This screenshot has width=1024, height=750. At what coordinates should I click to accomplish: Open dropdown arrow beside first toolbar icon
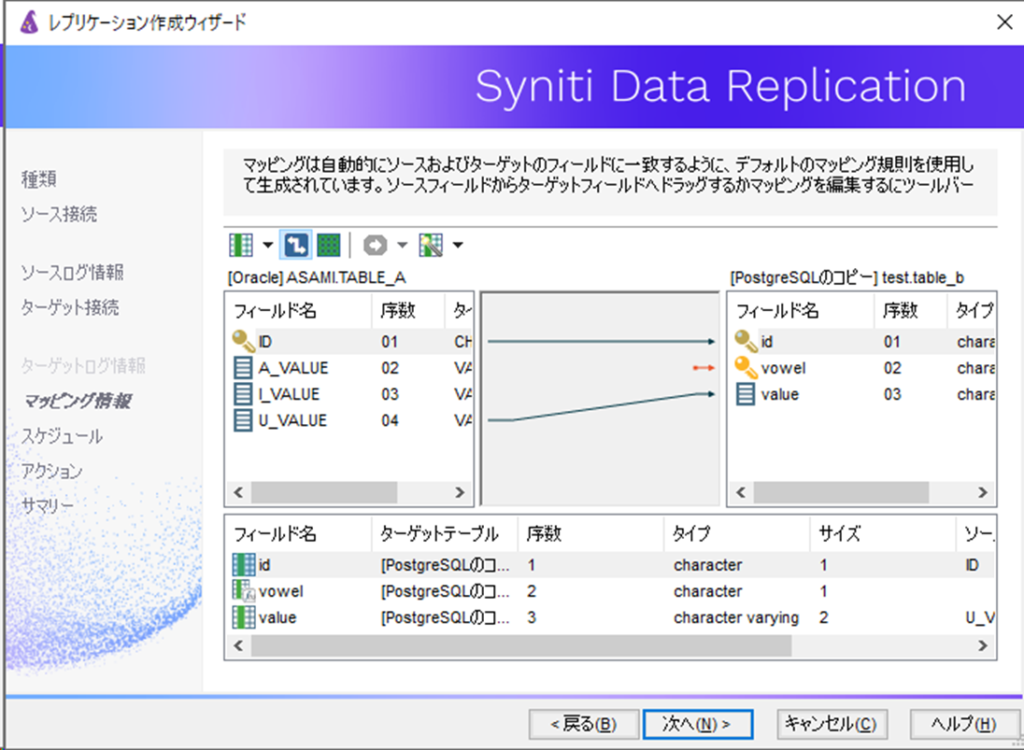[267, 246]
